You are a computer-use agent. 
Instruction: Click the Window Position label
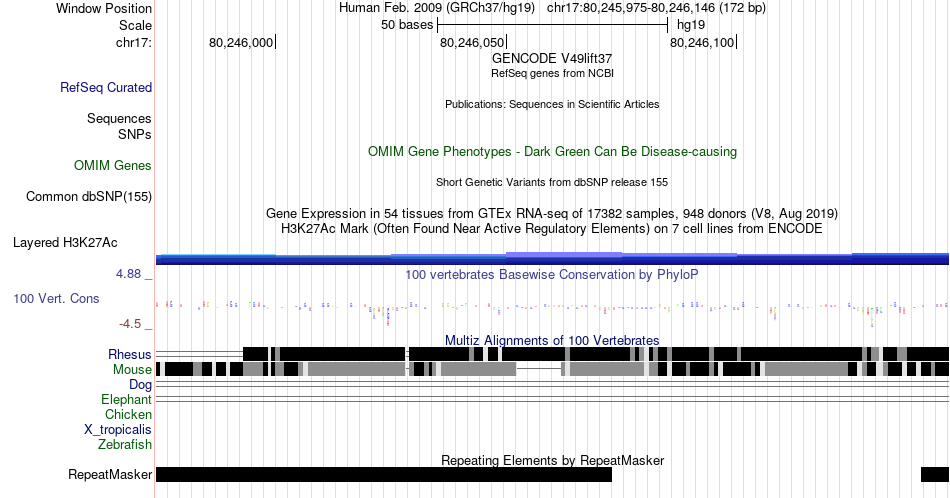pyautogui.click(x=104, y=8)
